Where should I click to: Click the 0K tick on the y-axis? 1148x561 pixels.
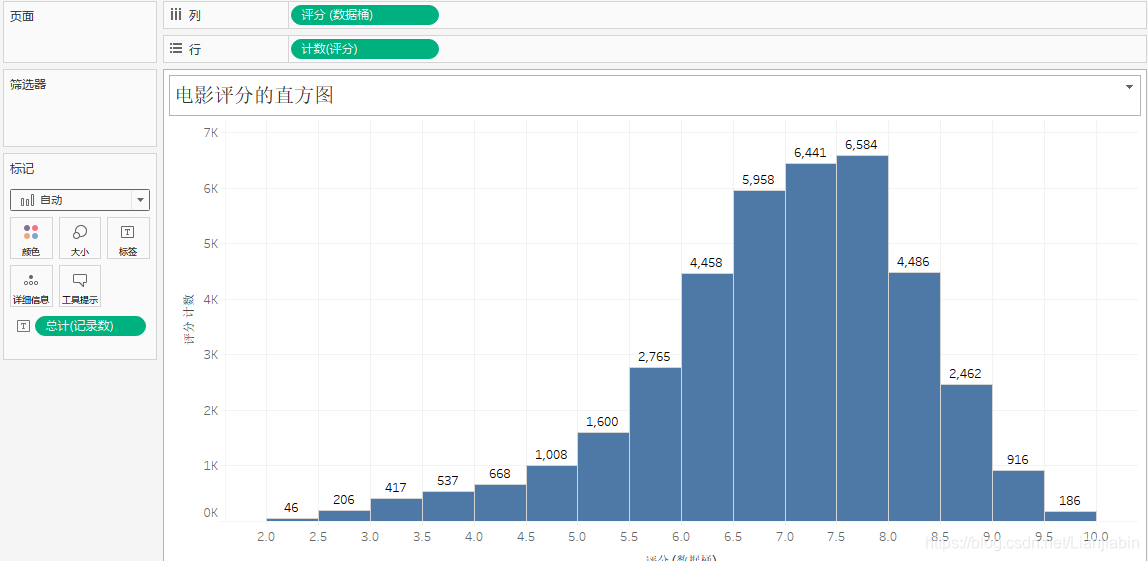coord(211,513)
